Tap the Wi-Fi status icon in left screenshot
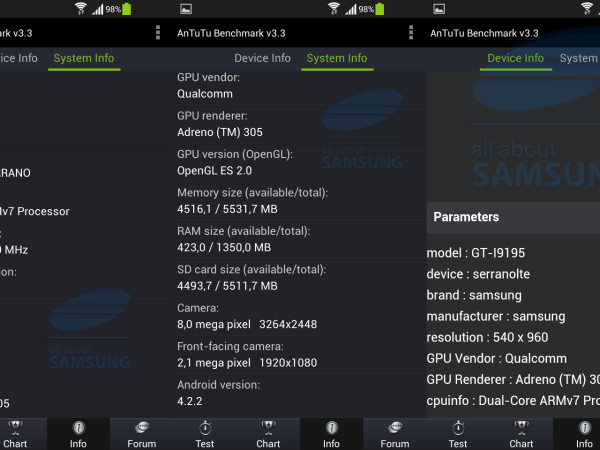Image resolution: width=600 pixels, height=450 pixels. (x=81, y=8)
